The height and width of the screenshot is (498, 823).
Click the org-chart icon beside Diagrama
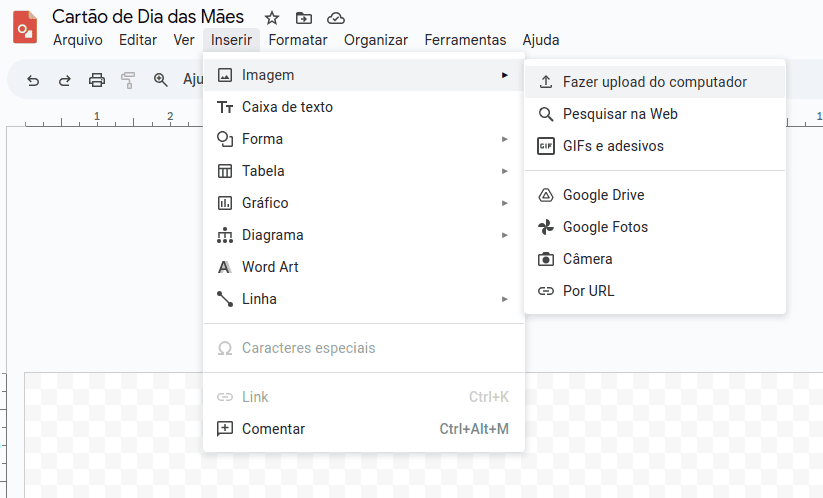coord(225,235)
